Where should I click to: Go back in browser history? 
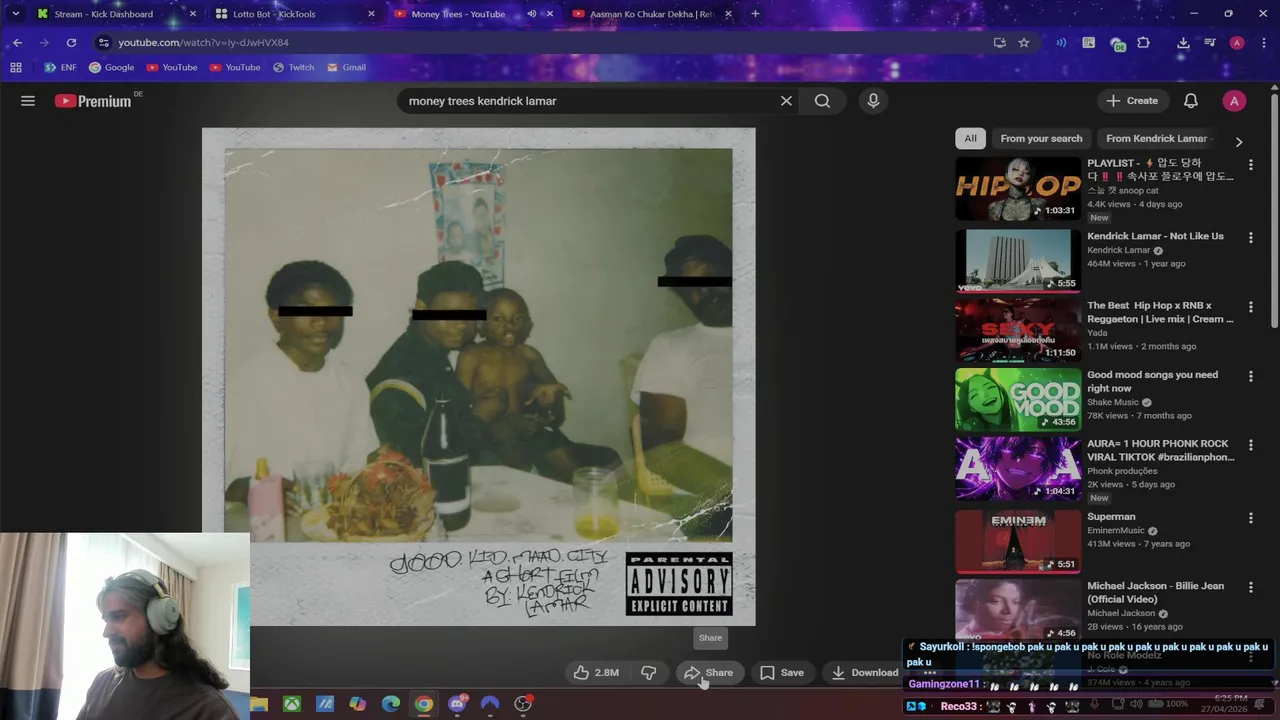click(x=17, y=43)
